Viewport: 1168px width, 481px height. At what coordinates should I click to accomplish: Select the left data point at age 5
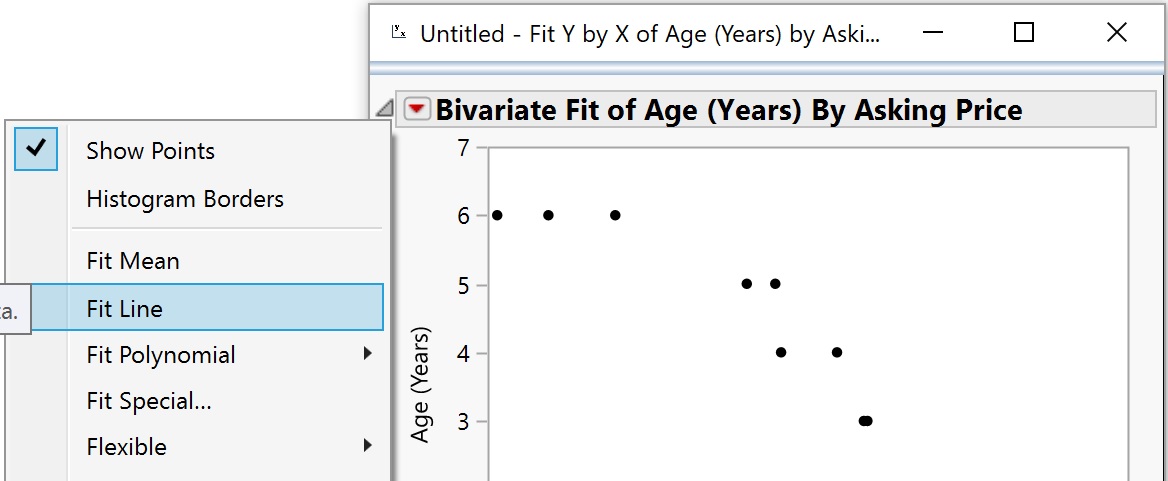tap(747, 284)
